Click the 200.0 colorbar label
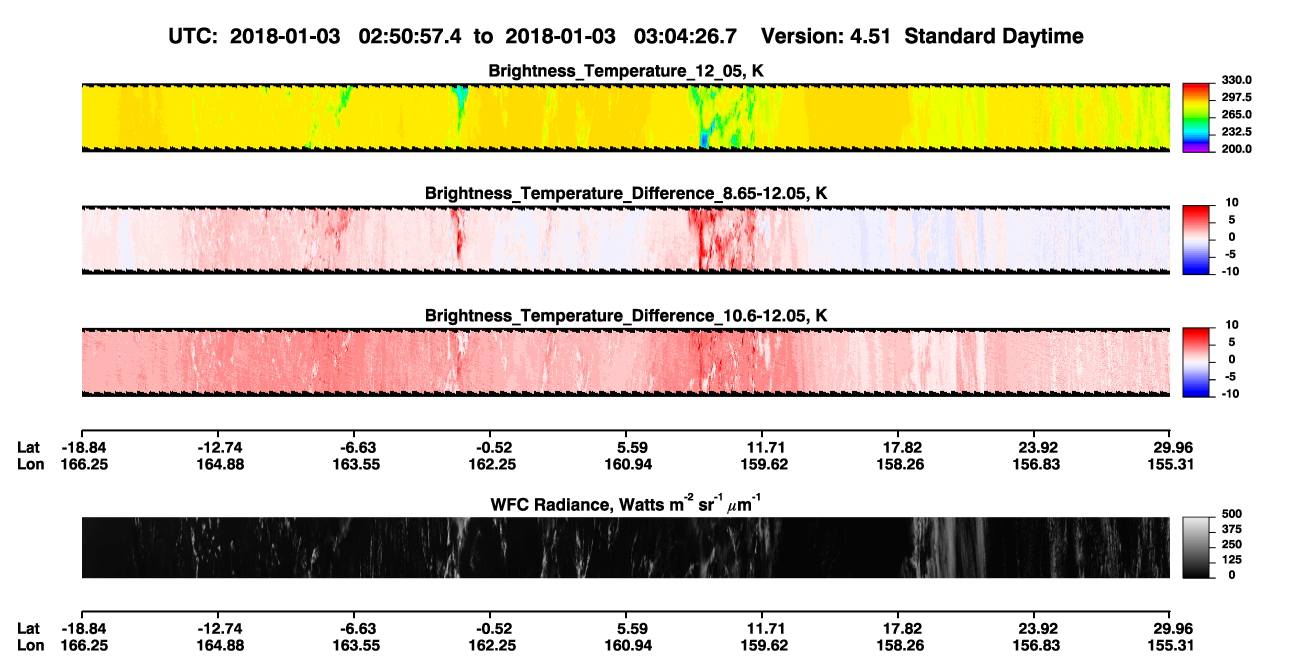Image resolution: width=1300 pixels, height=667 pixels. coord(1236,149)
